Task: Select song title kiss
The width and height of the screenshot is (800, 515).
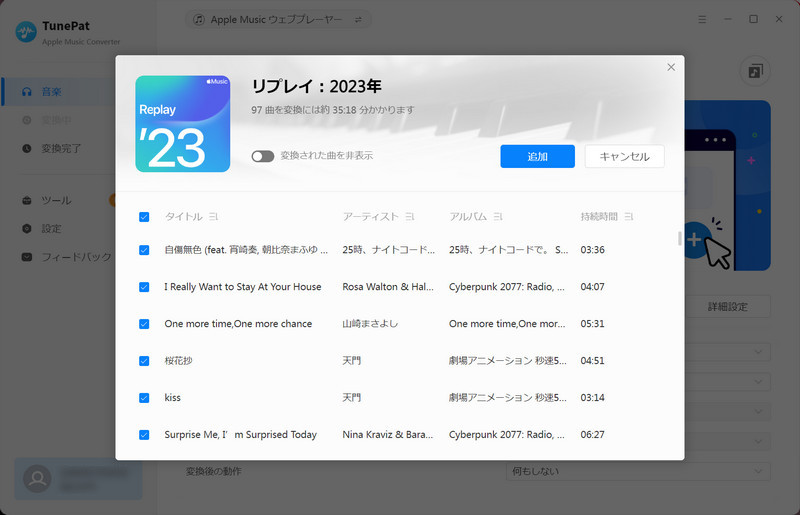Action: click(x=172, y=398)
